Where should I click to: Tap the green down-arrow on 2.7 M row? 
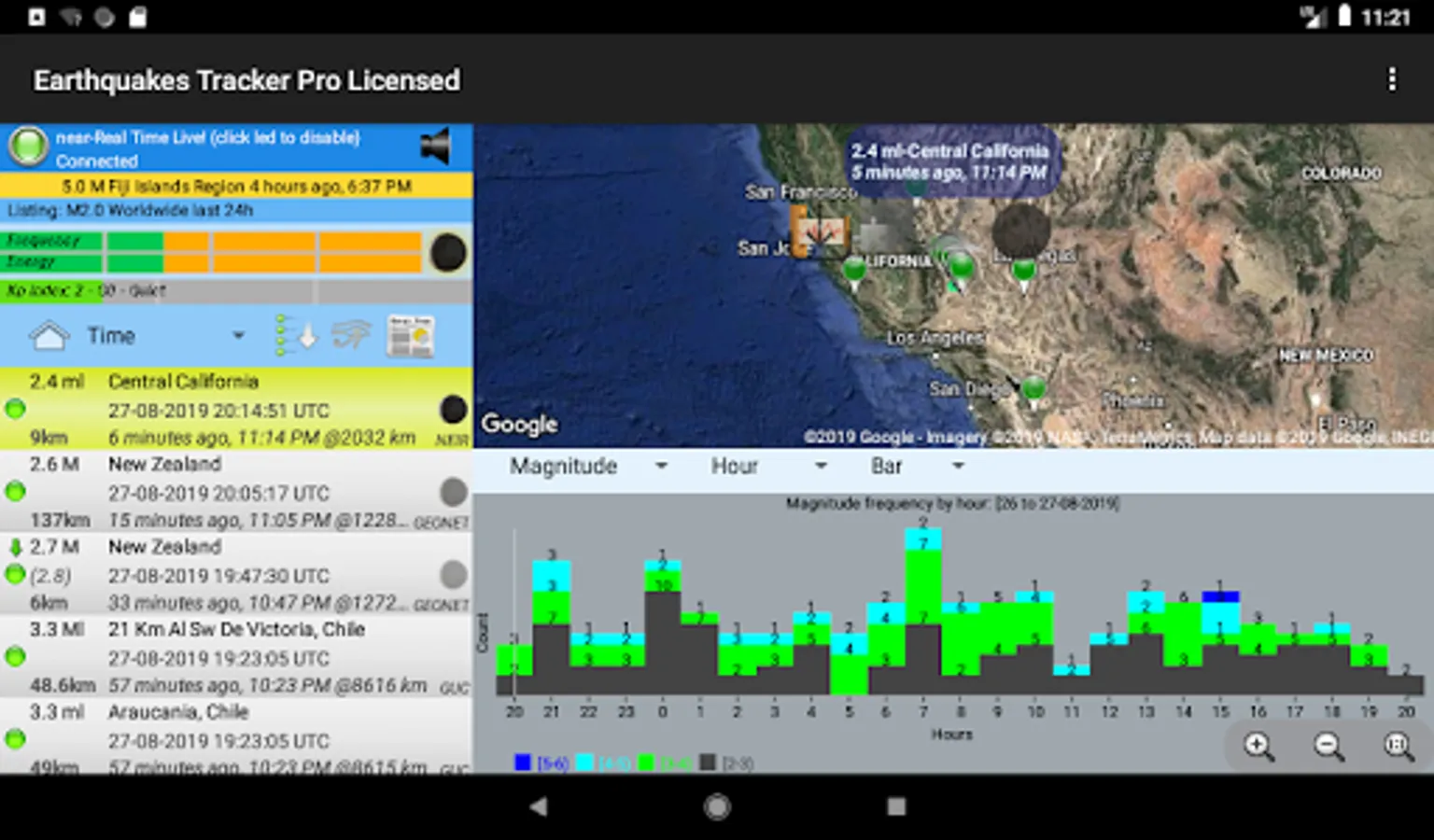click(x=15, y=547)
